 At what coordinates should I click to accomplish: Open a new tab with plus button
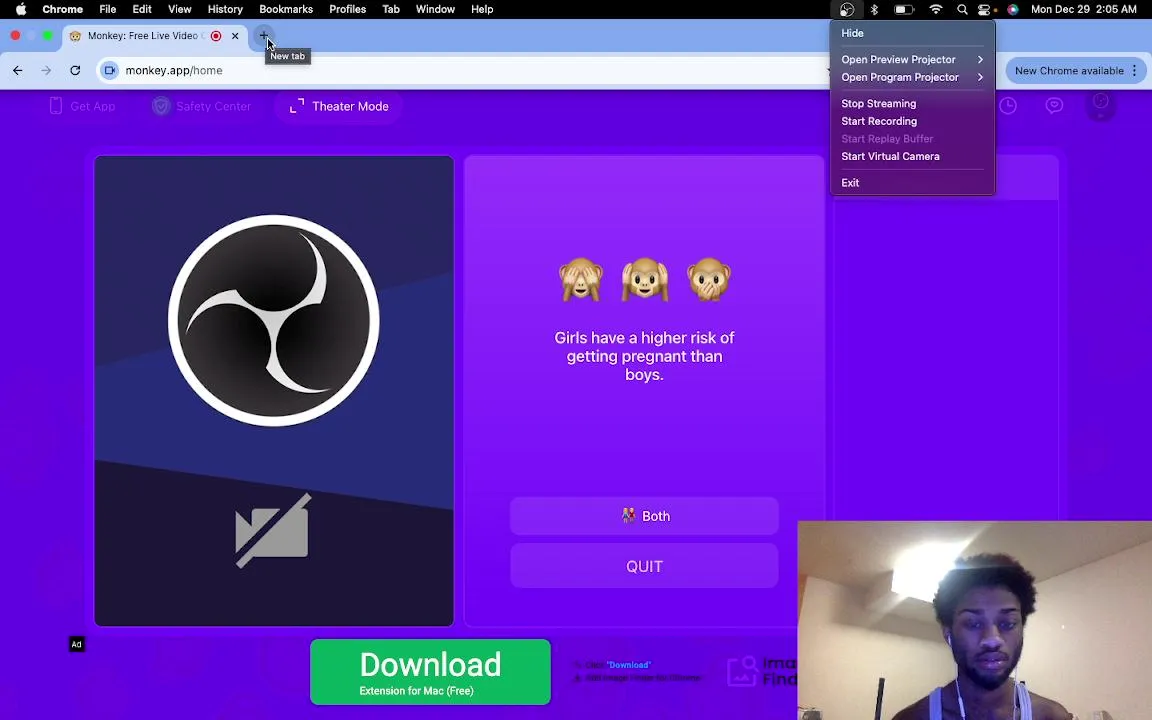pos(263,36)
